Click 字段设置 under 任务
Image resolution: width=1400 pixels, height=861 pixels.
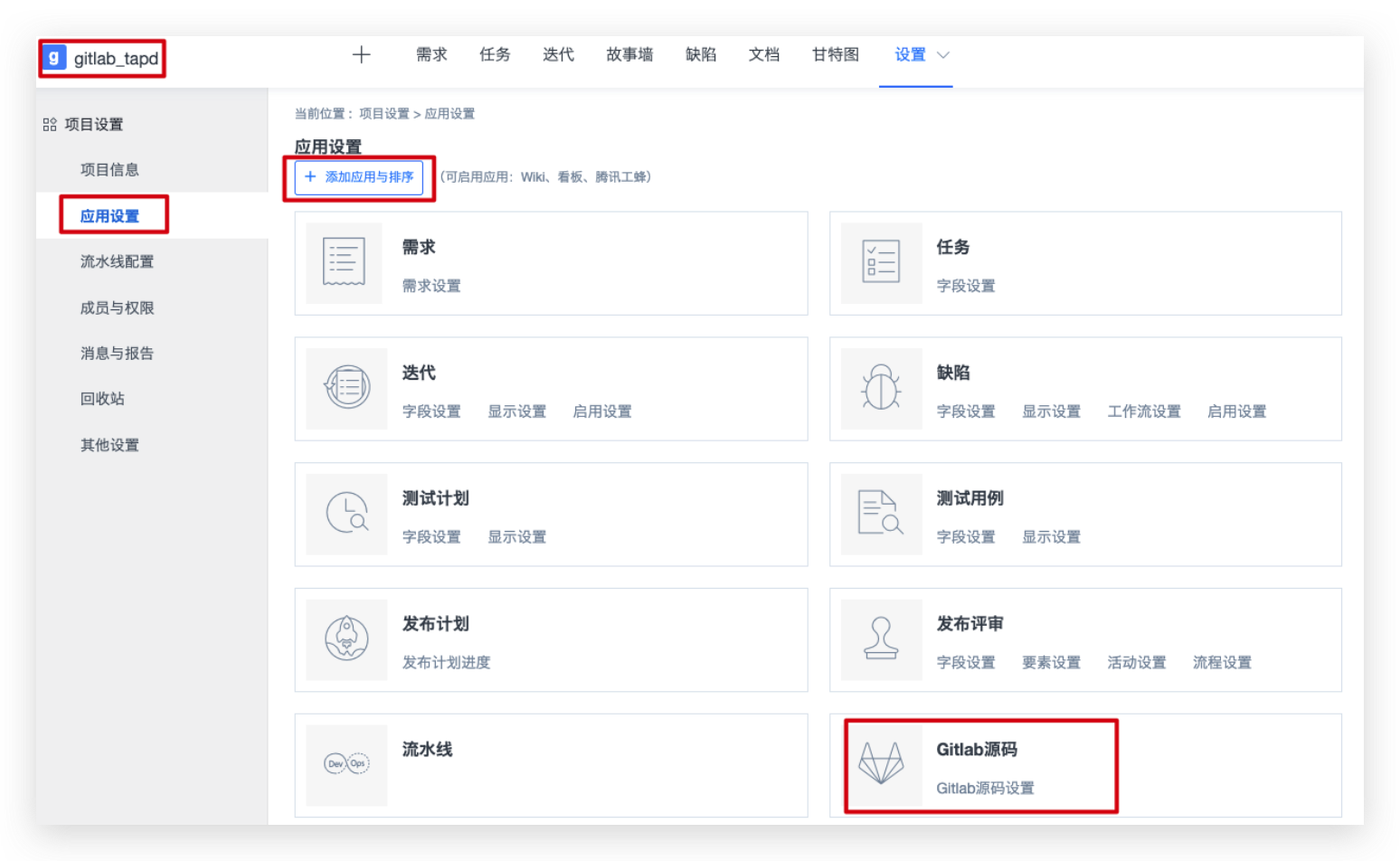966,286
